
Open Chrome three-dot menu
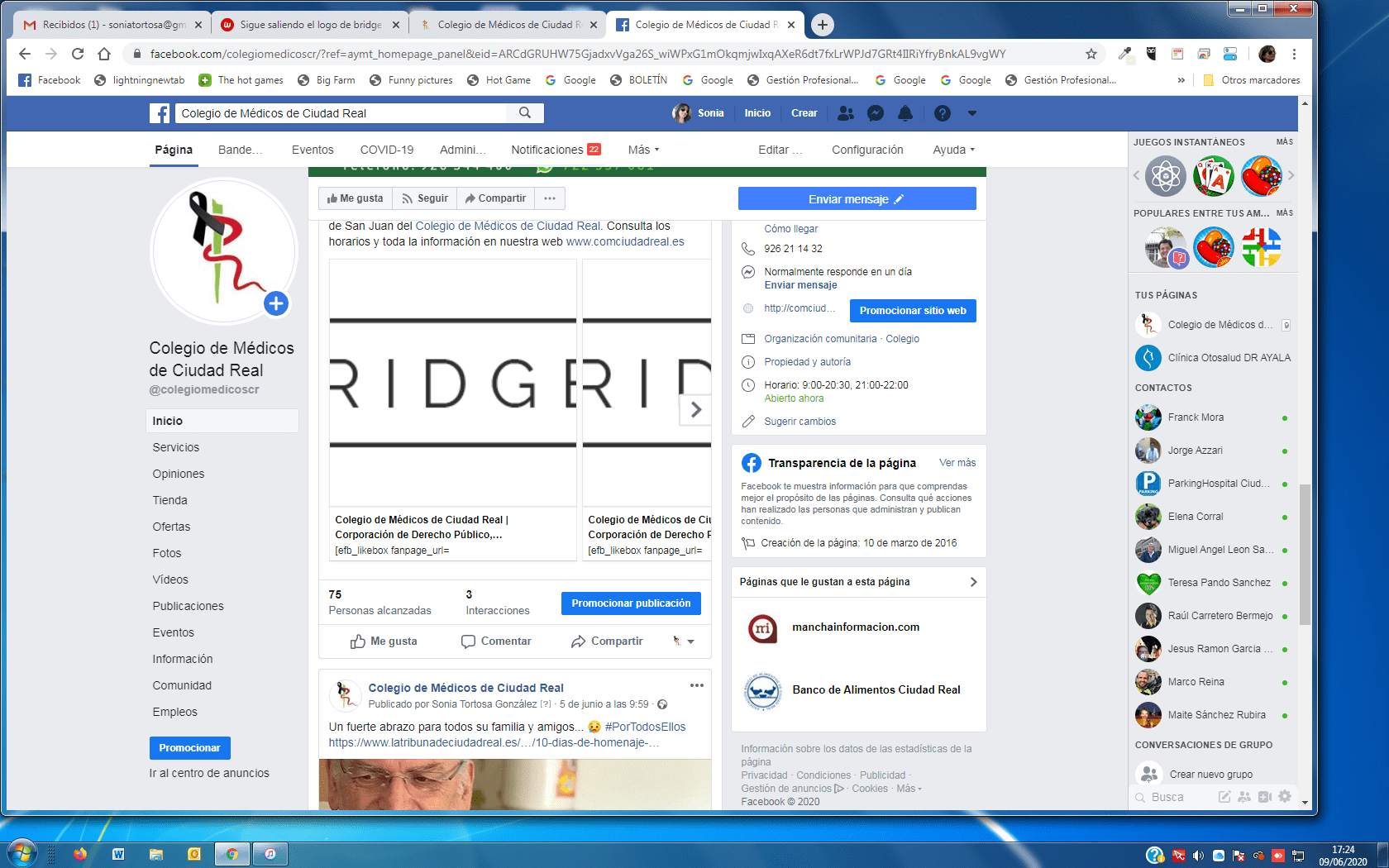[x=1294, y=54]
